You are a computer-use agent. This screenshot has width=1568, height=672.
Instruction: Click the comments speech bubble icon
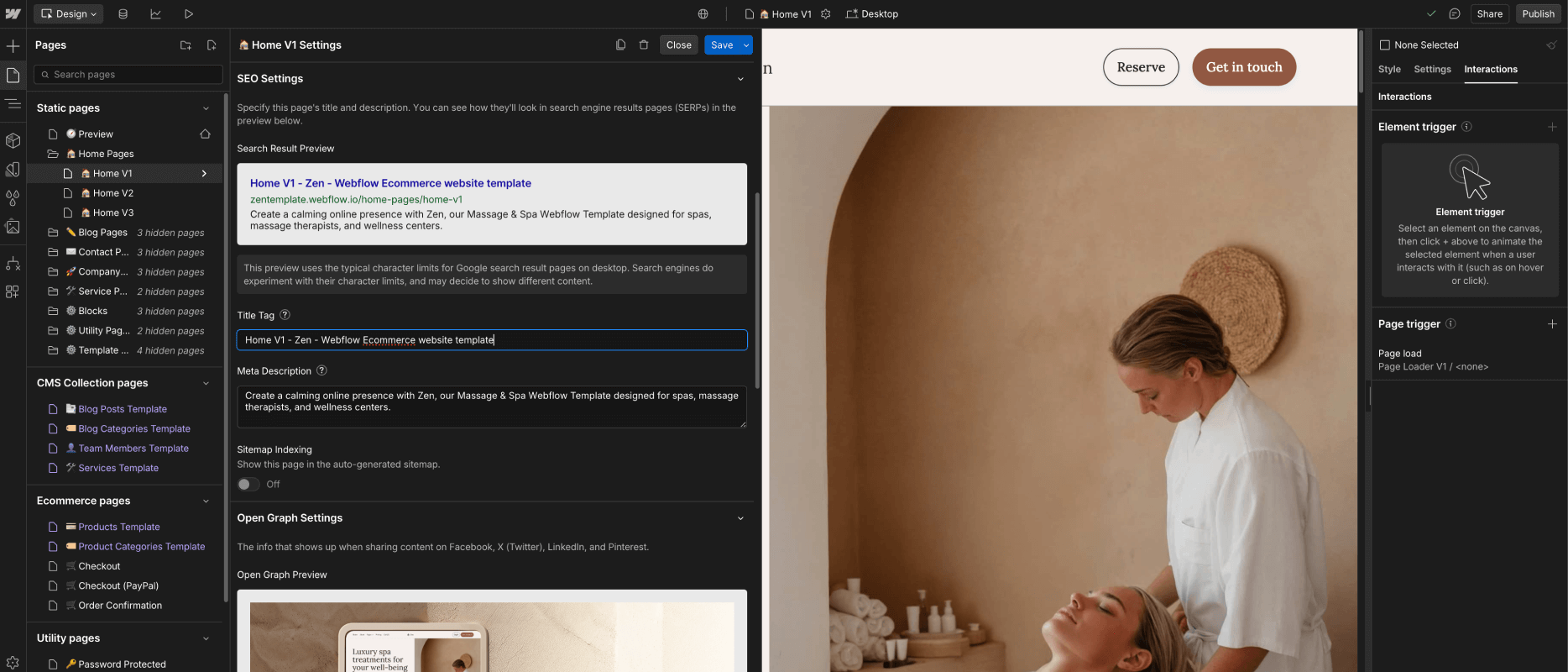pyautogui.click(x=1455, y=13)
